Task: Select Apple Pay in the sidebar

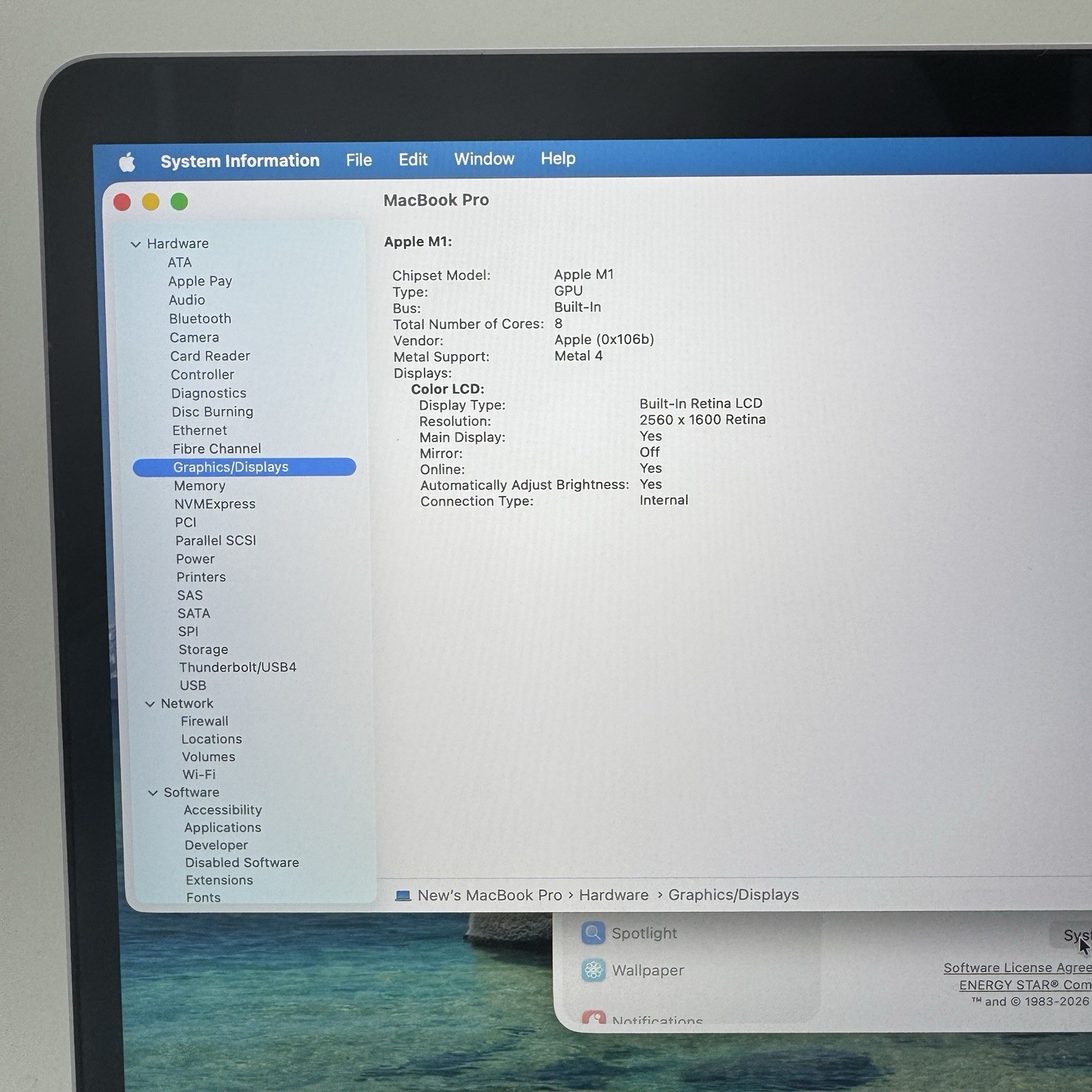Action: pos(200,281)
